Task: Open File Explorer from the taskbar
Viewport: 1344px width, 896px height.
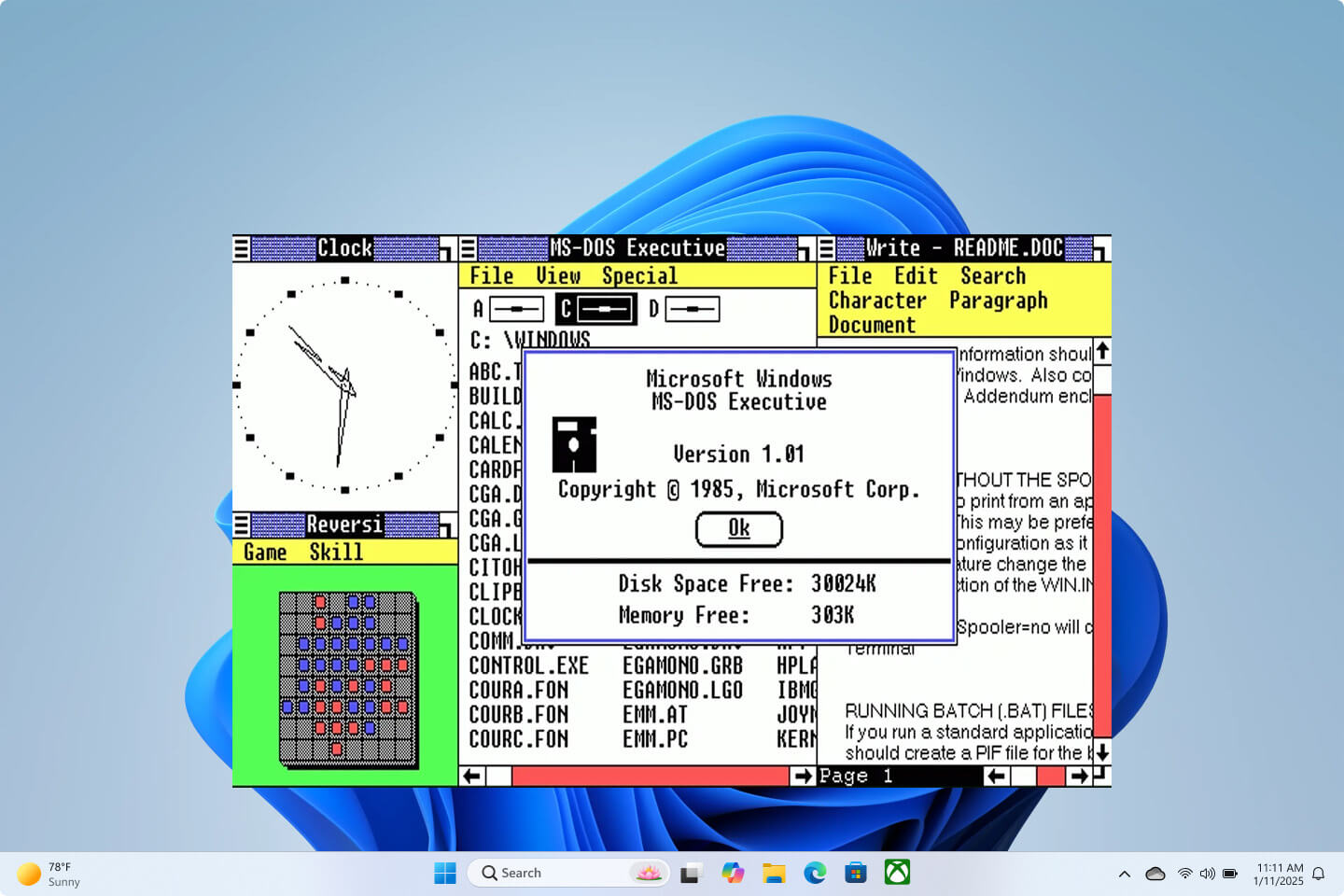Action: [774, 873]
